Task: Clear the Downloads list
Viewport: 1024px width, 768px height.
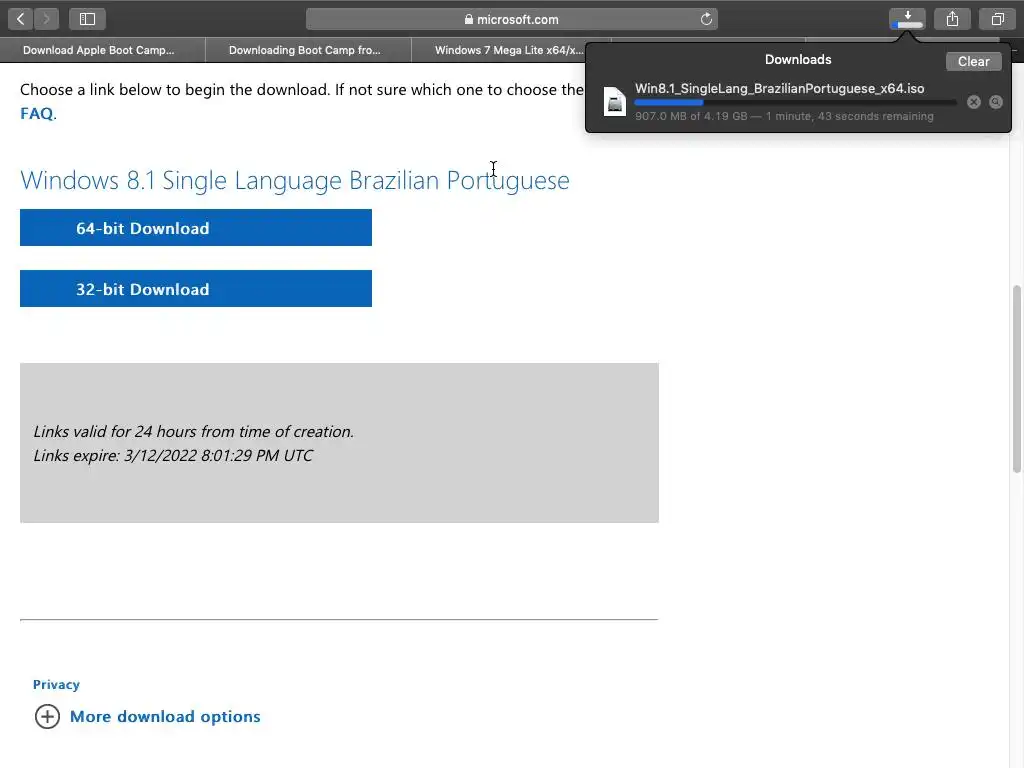Action: 973,61
